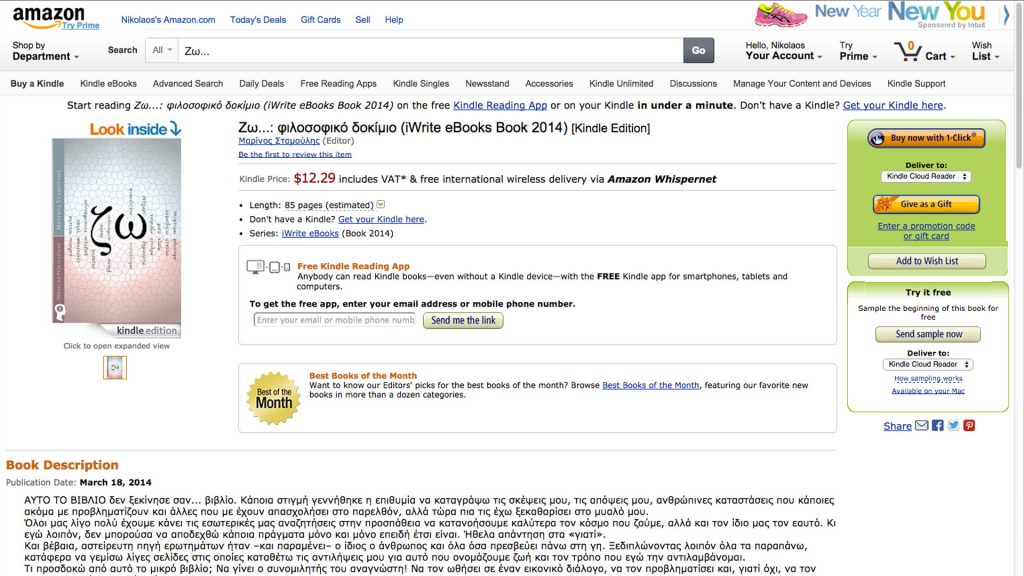Screen dimensions: 1024x576
Task: Open the Deliver to dropdown under Buy now
Action: (926, 176)
